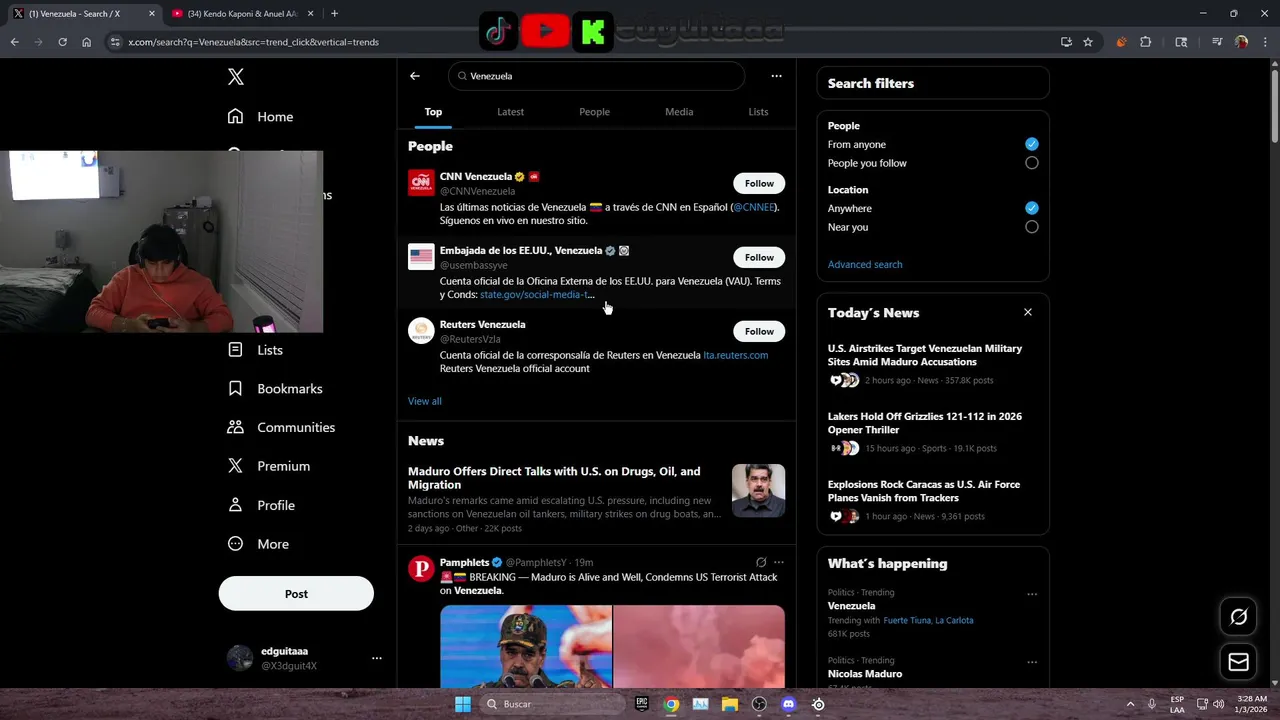Click the browser address bar

590,42
